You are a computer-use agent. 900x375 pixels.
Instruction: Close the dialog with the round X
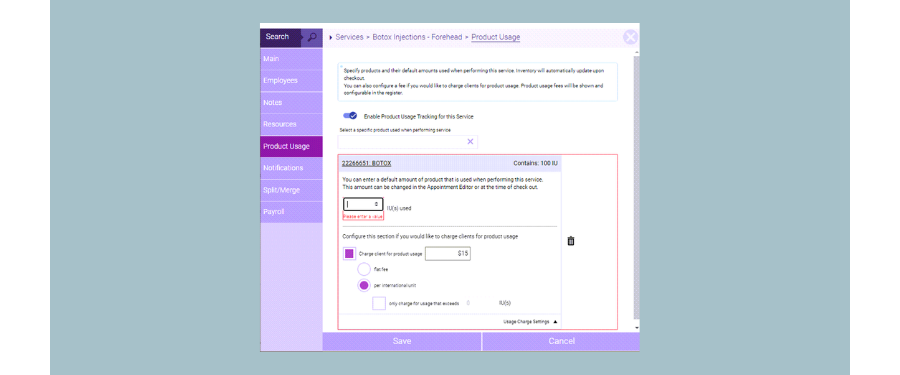(x=630, y=37)
